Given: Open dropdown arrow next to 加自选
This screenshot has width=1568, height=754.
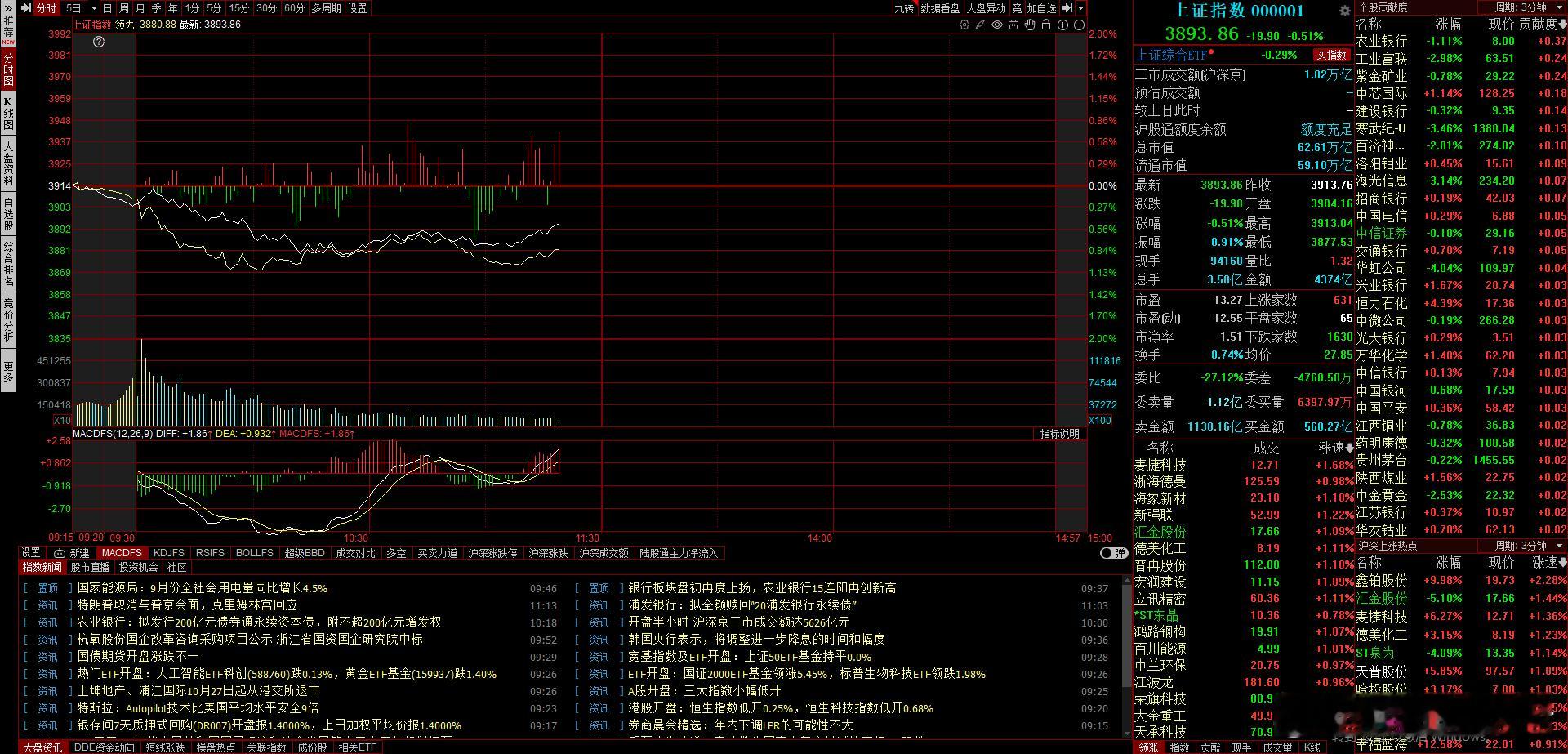Looking at the screenshot, I should pos(1081,8).
